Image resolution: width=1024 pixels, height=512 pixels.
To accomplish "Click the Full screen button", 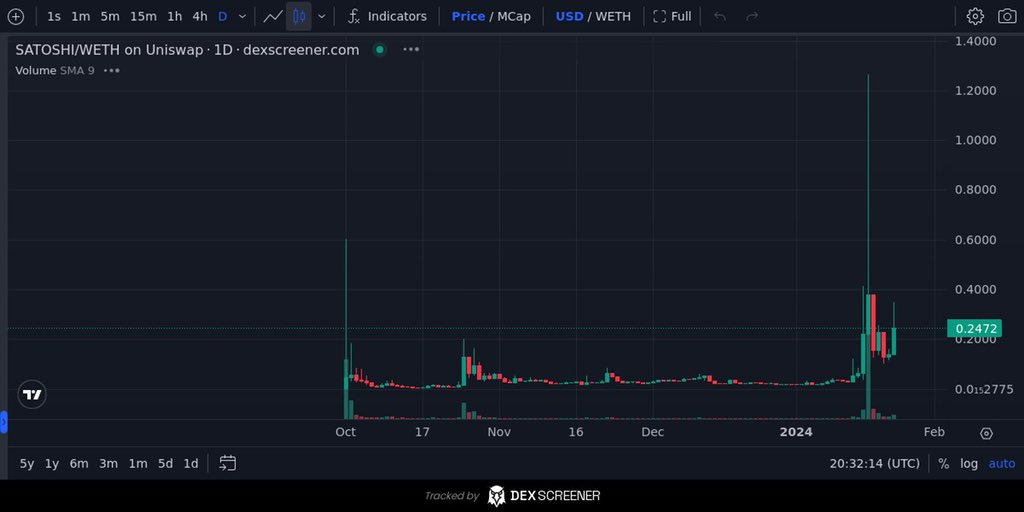I will pyautogui.click(x=672, y=16).
